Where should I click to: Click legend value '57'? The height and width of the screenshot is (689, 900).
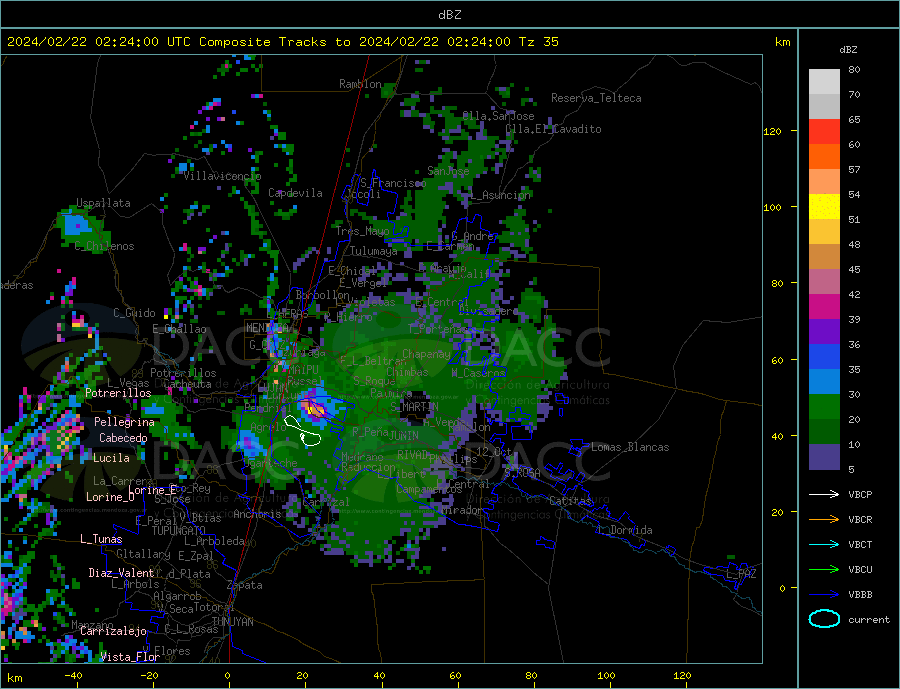[x=854, y=169]
